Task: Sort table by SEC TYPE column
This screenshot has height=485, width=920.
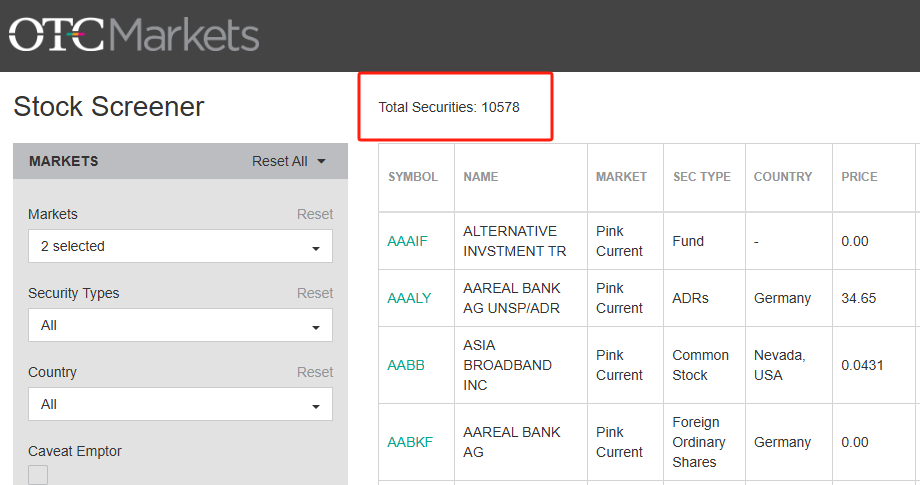Action: 702,177
